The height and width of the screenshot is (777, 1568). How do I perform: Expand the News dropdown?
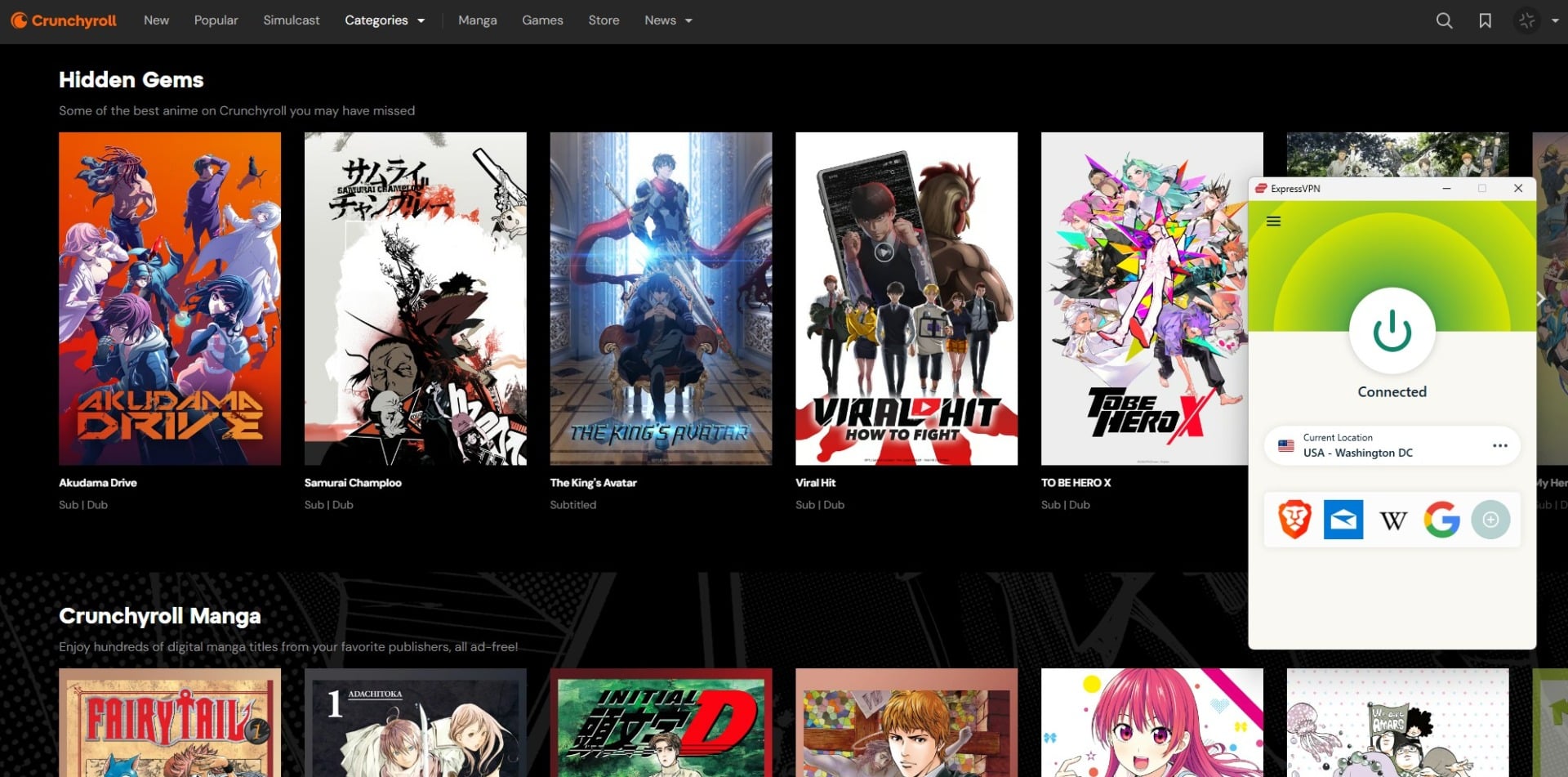point(668,20)
